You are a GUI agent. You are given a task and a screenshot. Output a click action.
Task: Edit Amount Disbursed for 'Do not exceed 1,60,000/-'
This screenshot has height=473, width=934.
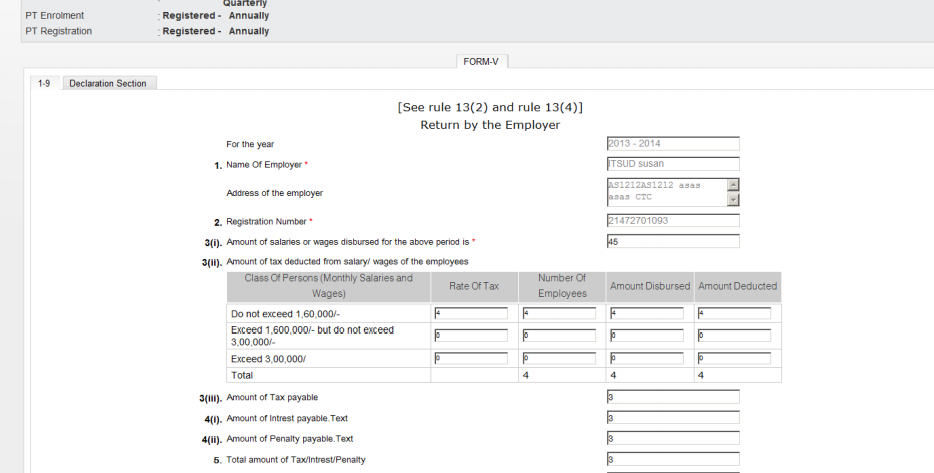click(647, 313)
